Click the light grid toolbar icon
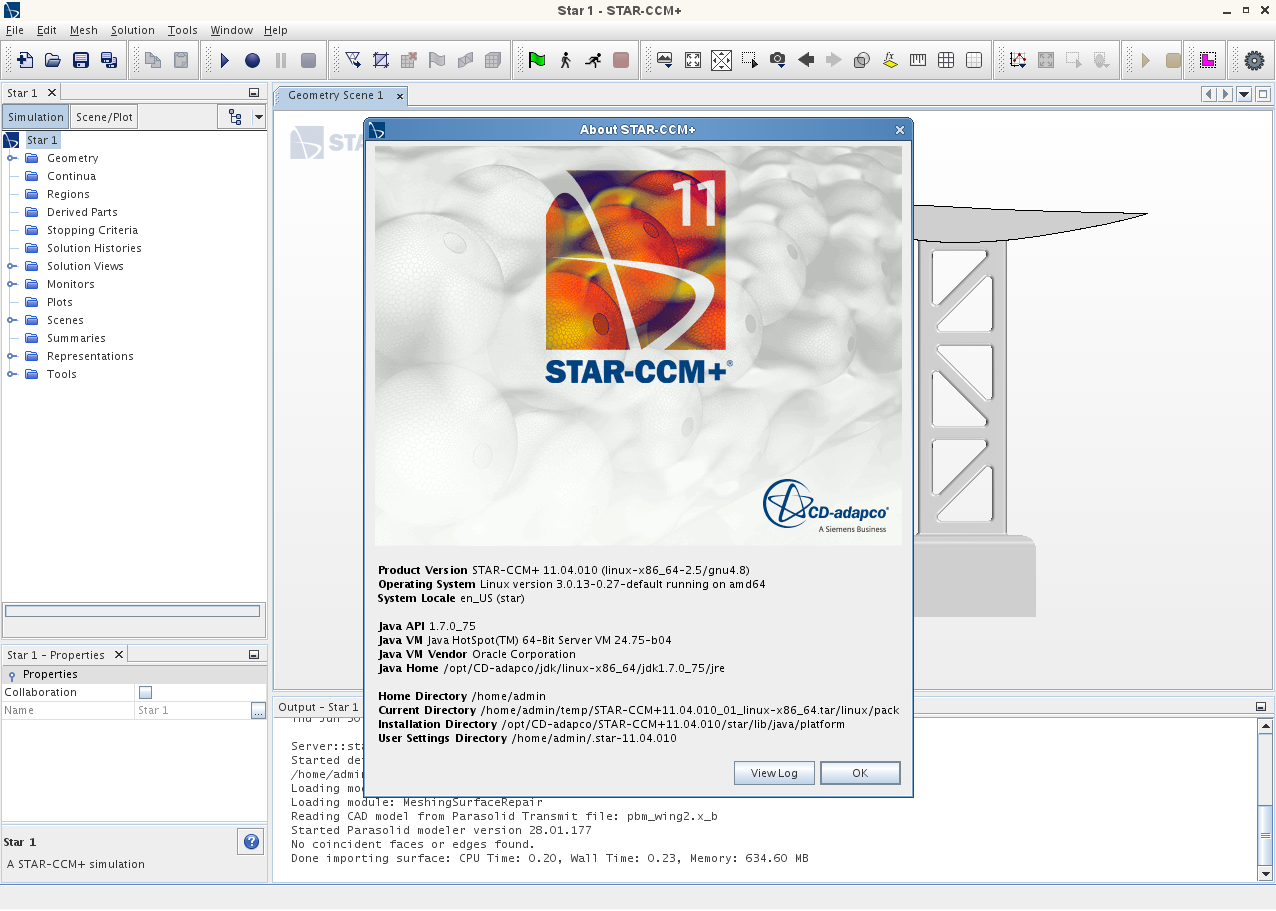 coord(974,60)
